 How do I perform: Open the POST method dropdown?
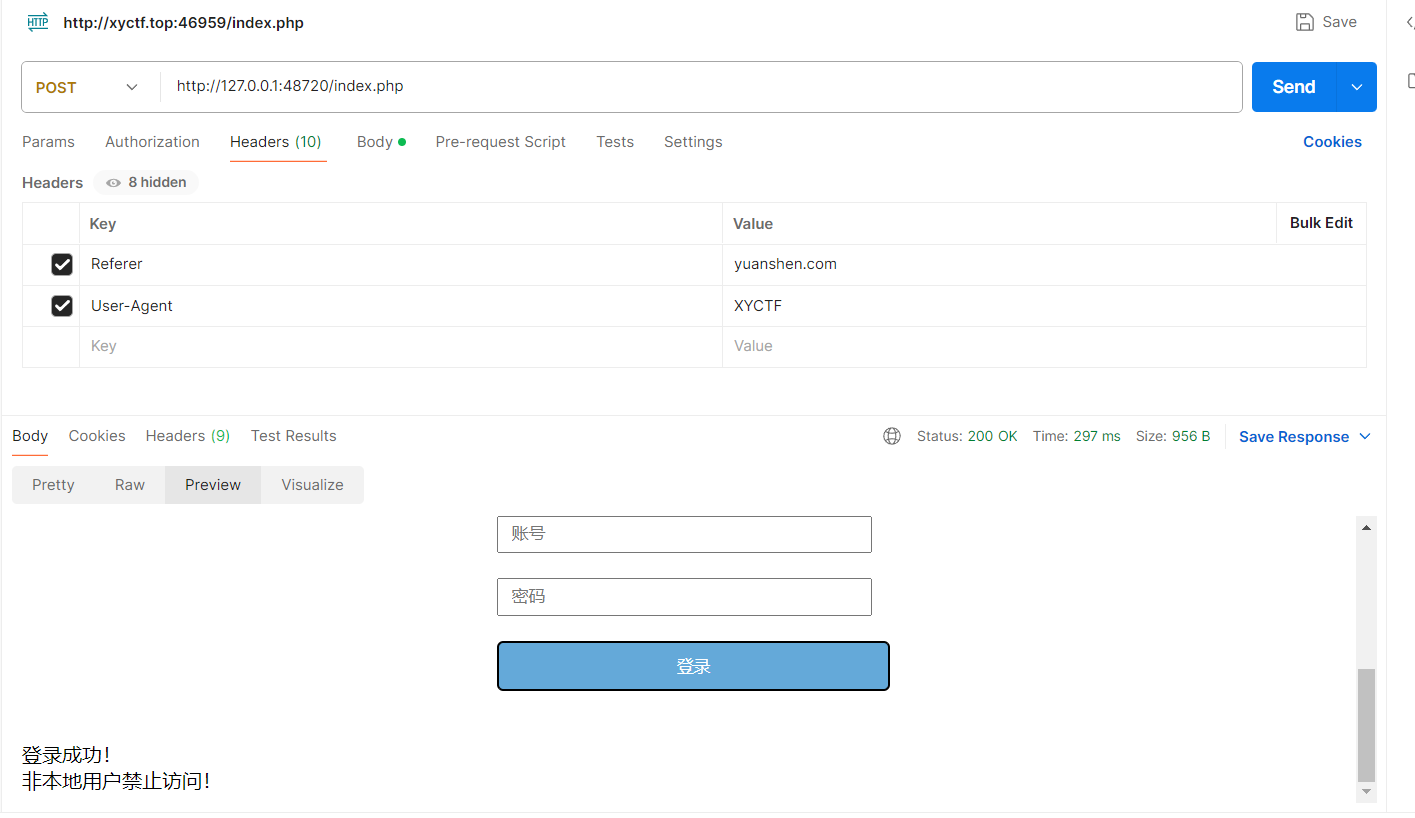(x=88, y=87)
